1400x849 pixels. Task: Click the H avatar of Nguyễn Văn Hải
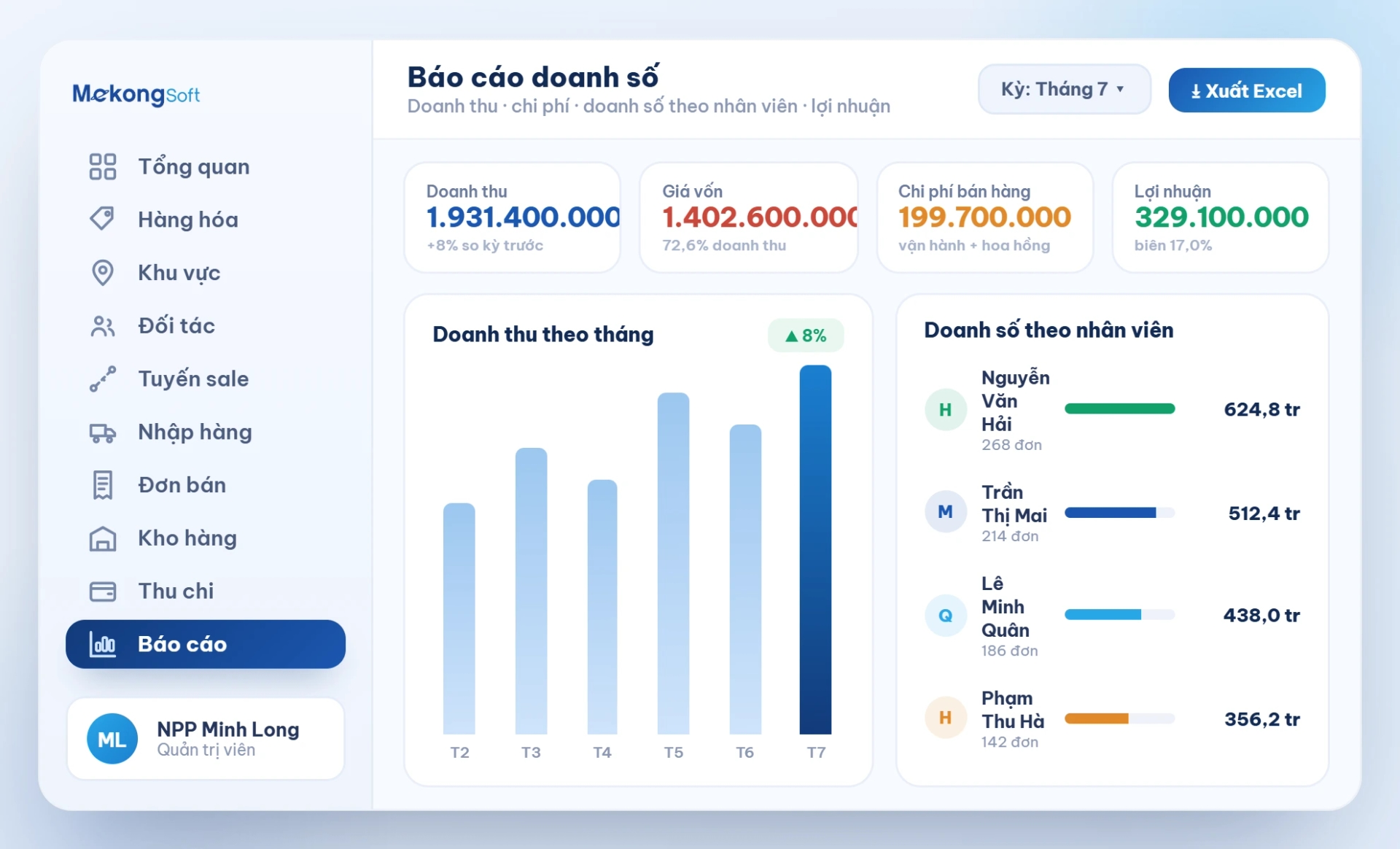[946, 410]
